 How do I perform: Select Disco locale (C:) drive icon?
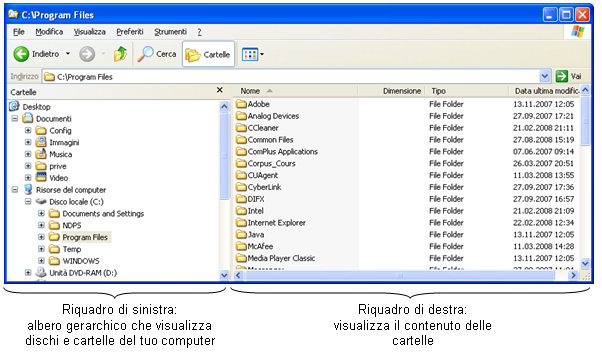[41, 201]
